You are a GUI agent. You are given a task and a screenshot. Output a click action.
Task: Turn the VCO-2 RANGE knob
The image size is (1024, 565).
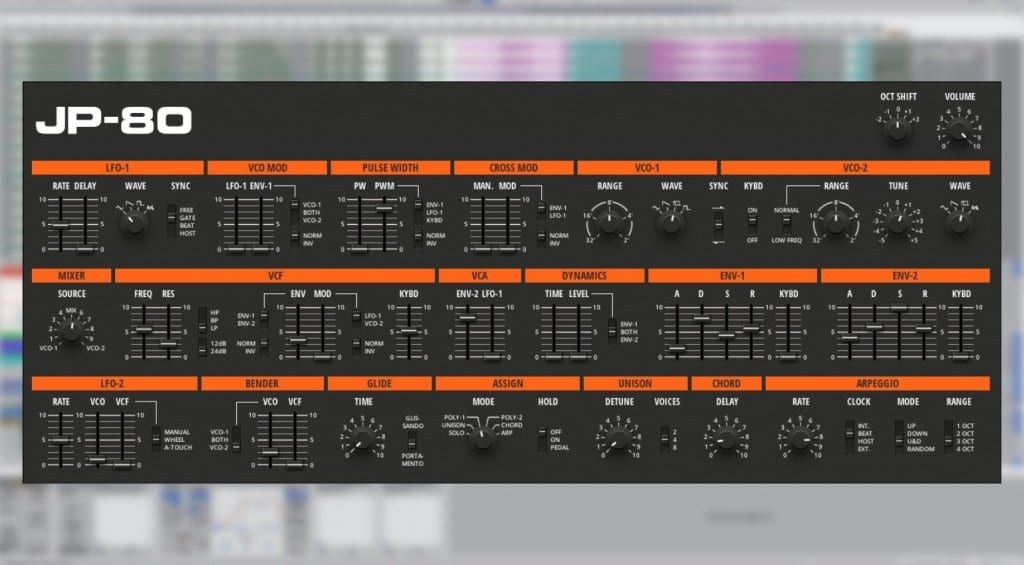coord(836,223)
